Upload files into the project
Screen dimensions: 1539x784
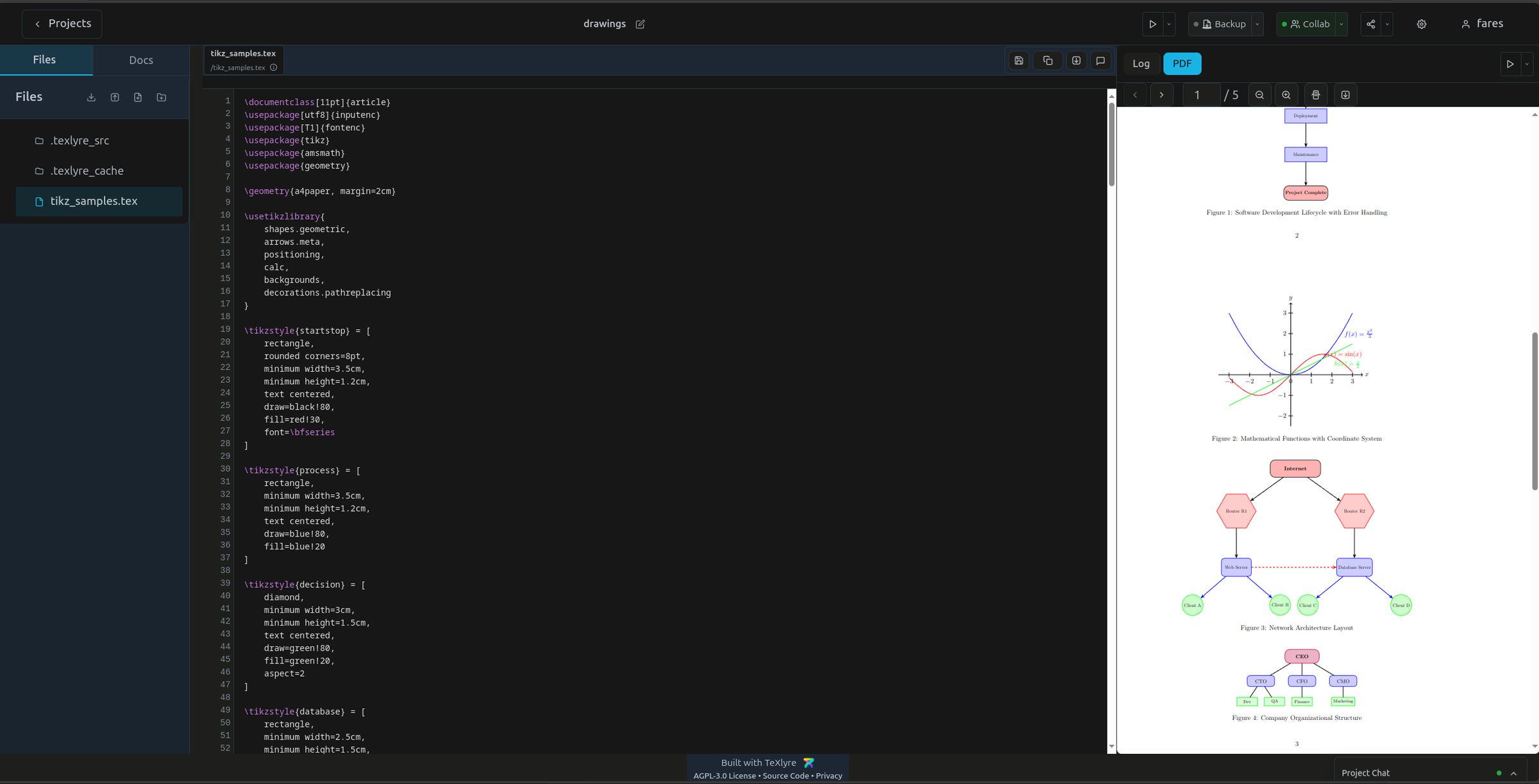click(115, 97)
